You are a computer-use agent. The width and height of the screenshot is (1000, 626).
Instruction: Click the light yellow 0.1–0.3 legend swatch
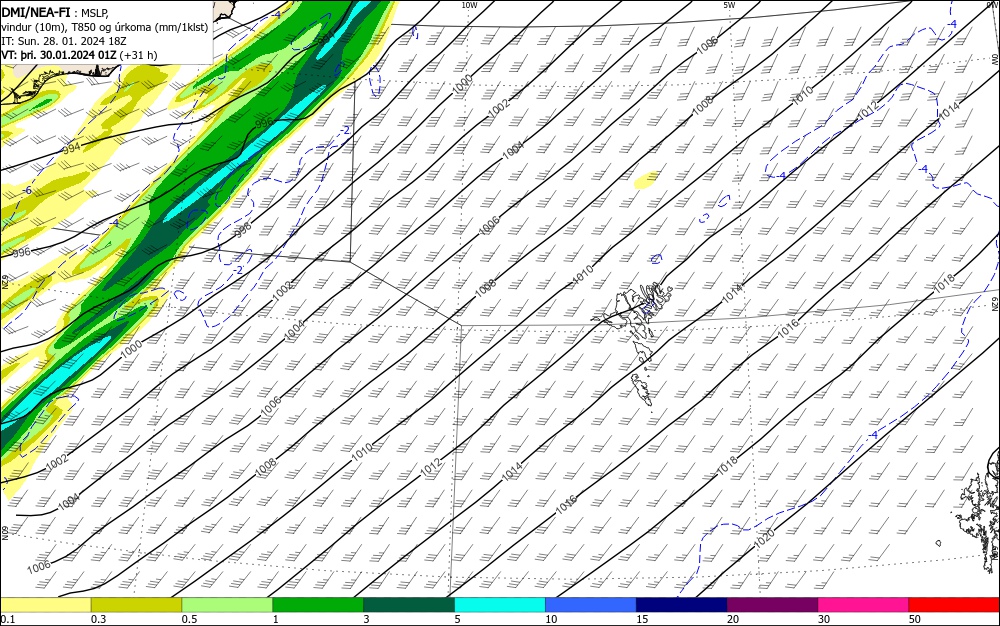45,605
